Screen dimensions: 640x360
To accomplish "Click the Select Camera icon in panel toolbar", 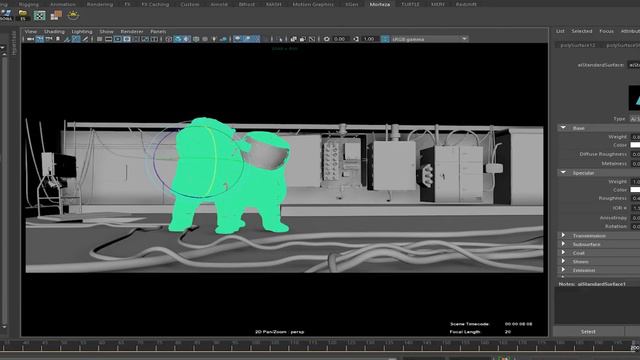I will point(30,39).
